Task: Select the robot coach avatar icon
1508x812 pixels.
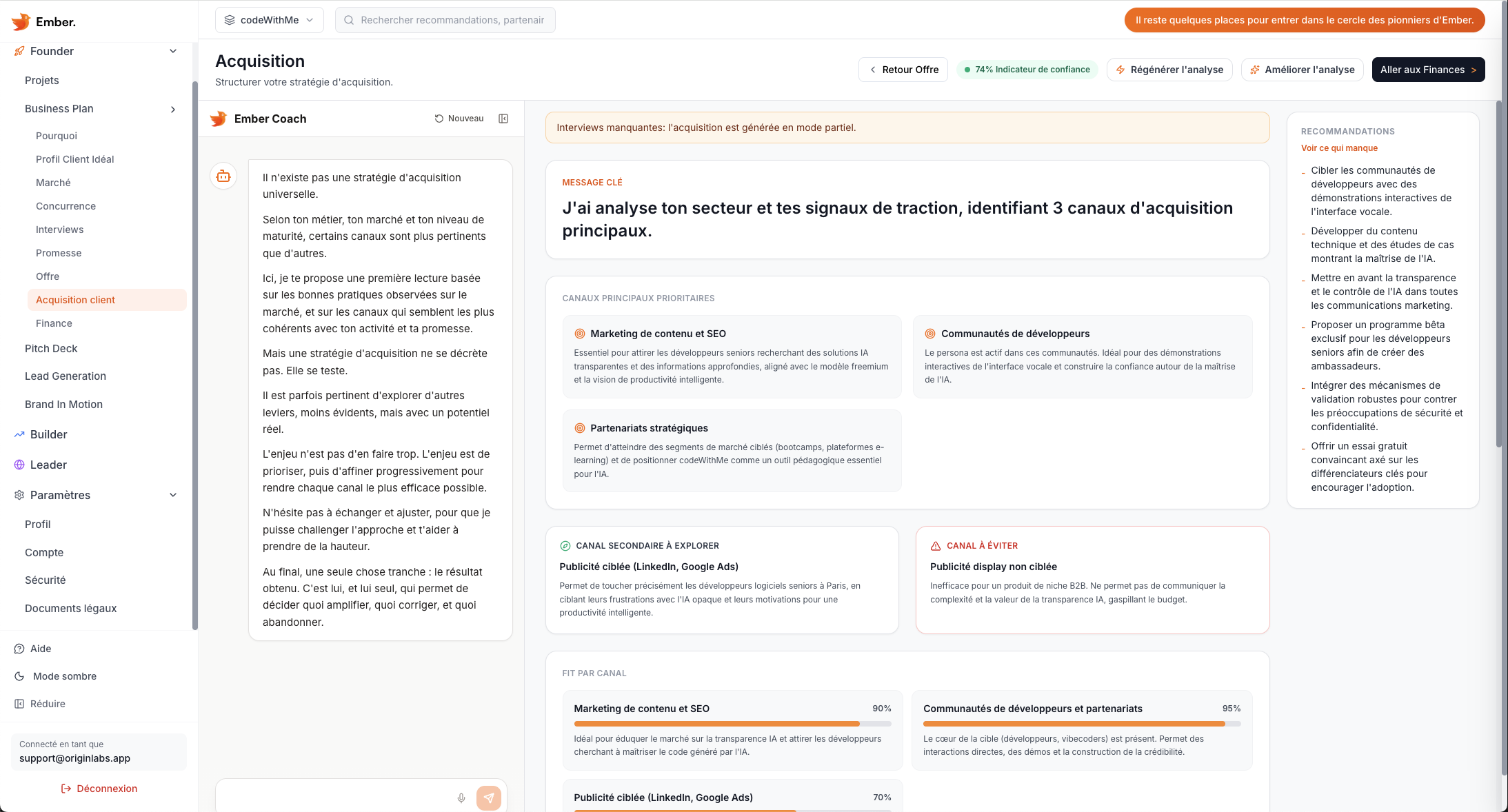Action: click(223, 176)
